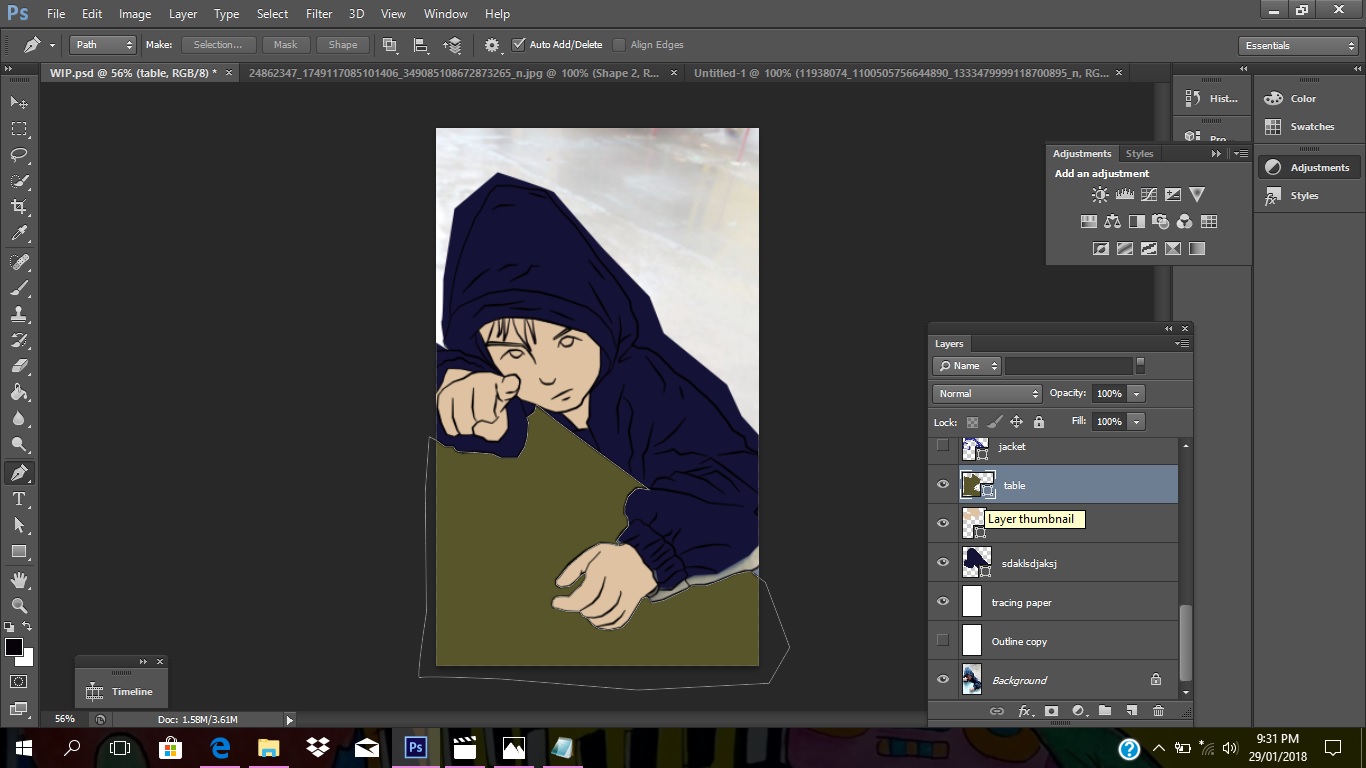Select the Brush tool
This screenshot has height=768, width=1366.
pyautogui.click(x=19, y=288)
